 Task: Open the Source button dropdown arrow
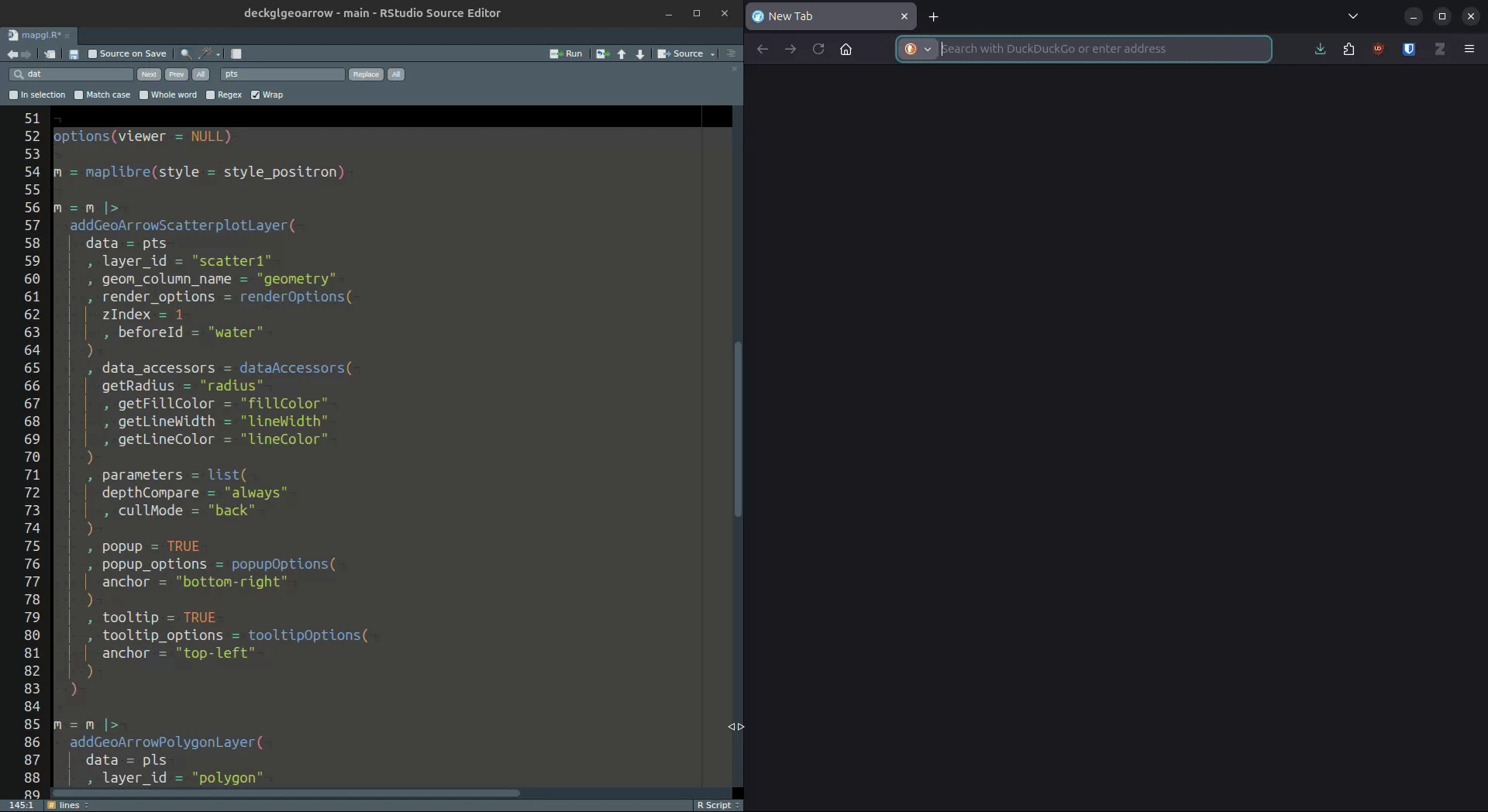coord(713,54)
